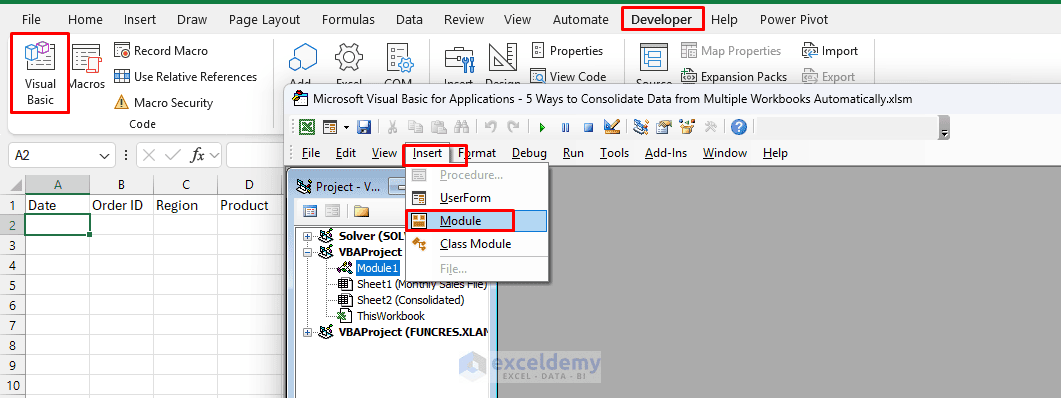Click the Insert Function fx button
This screenshot has height=398, width=1061.
(x=197, y=156)
